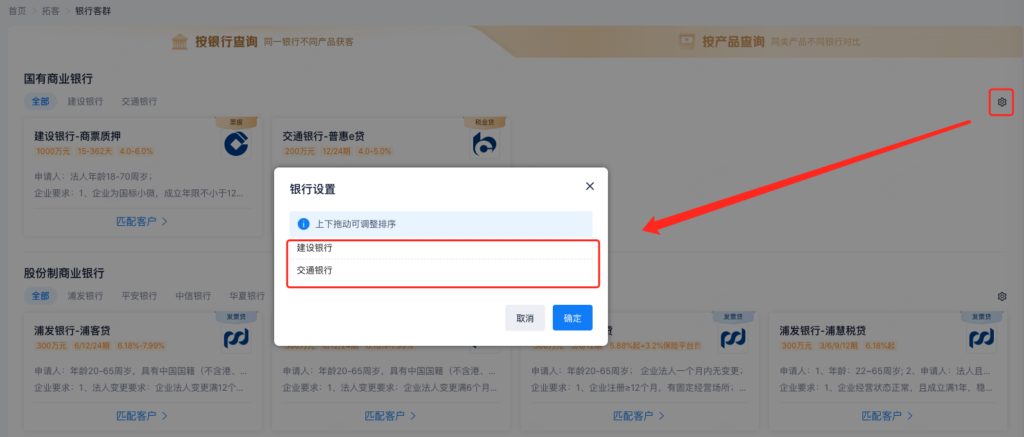
Task: Open state-owned bank settings gear icon
Action: [1002, 102]
